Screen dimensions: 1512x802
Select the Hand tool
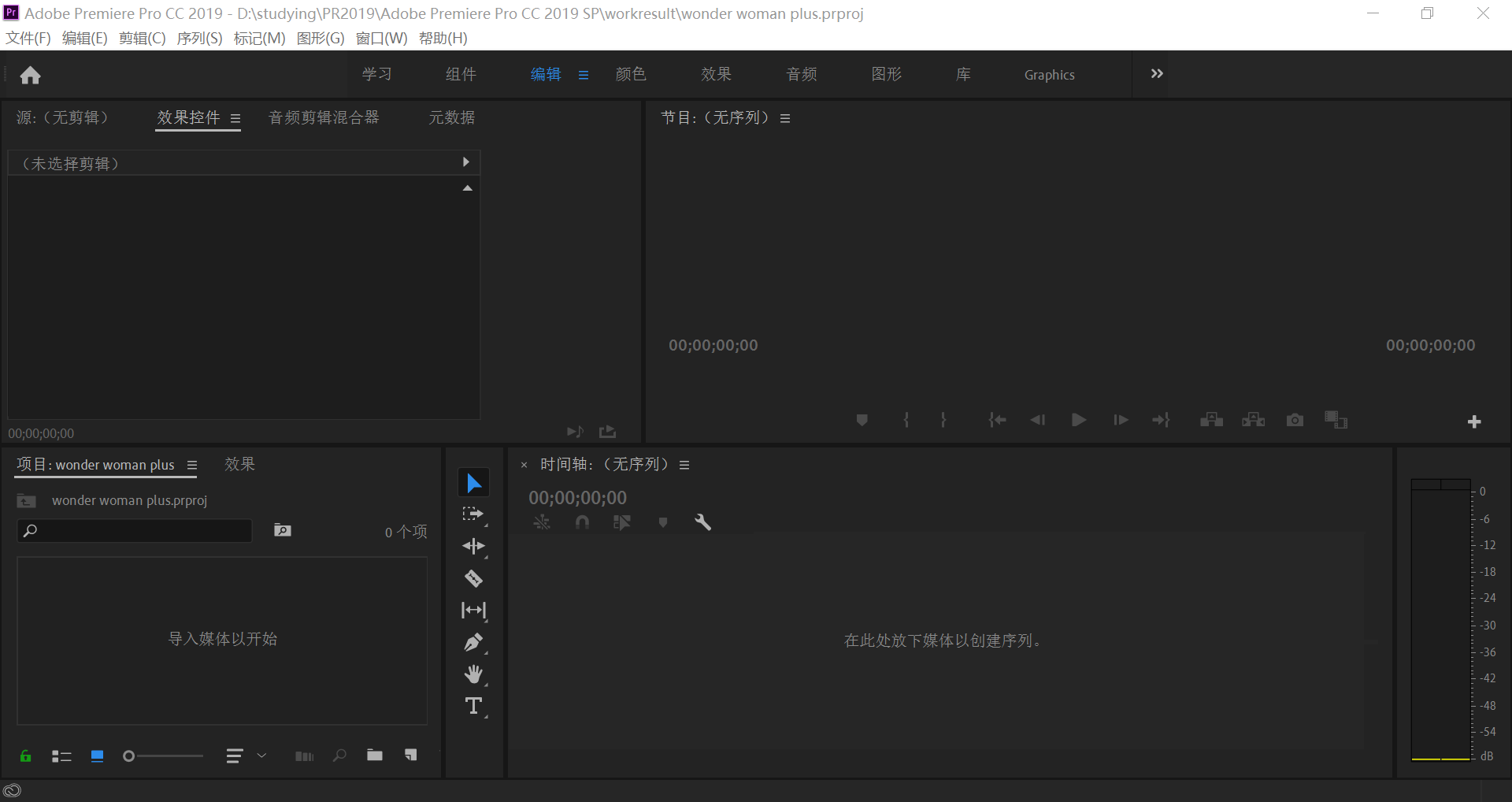point(473,674)
